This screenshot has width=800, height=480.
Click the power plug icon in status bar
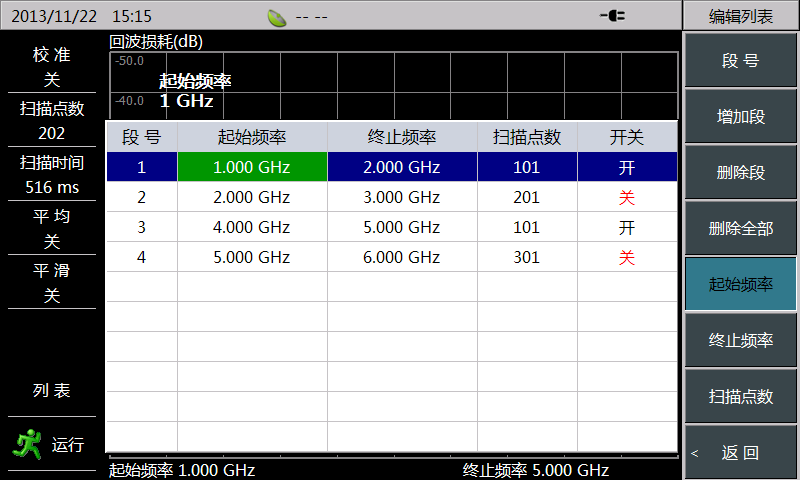[x=612, y=15]
